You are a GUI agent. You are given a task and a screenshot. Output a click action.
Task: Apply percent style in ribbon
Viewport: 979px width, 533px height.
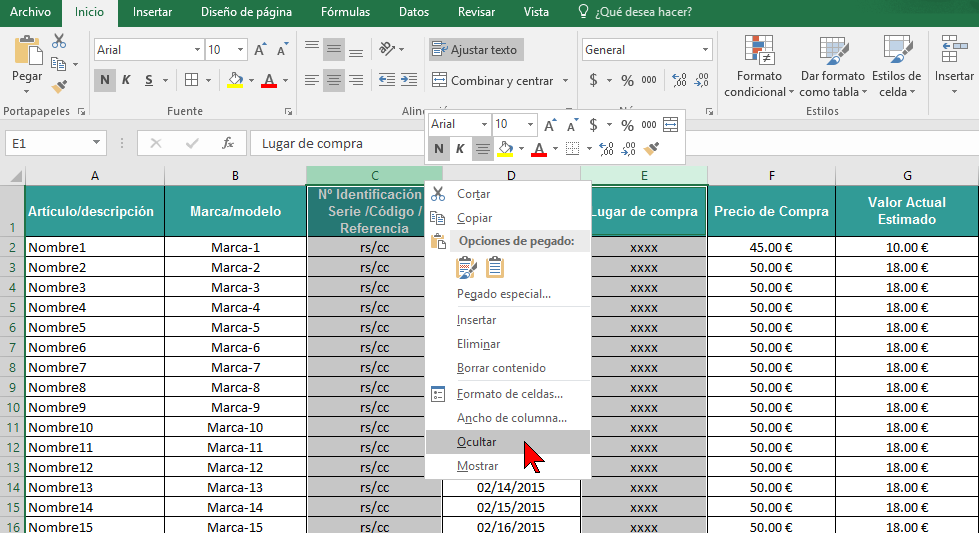[627, 80]
